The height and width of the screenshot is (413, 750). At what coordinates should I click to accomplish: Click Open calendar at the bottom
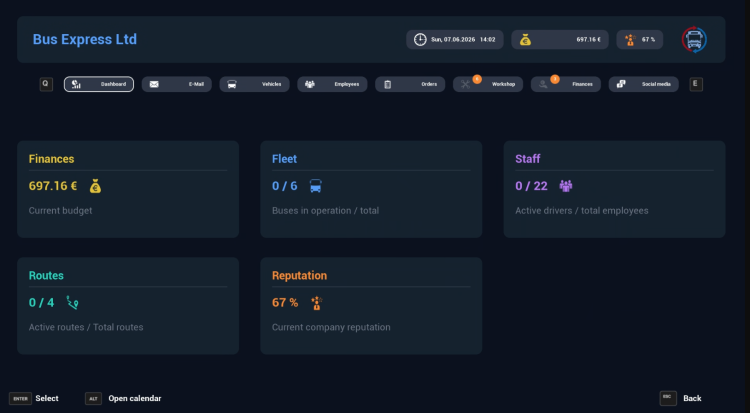point(134,398)
